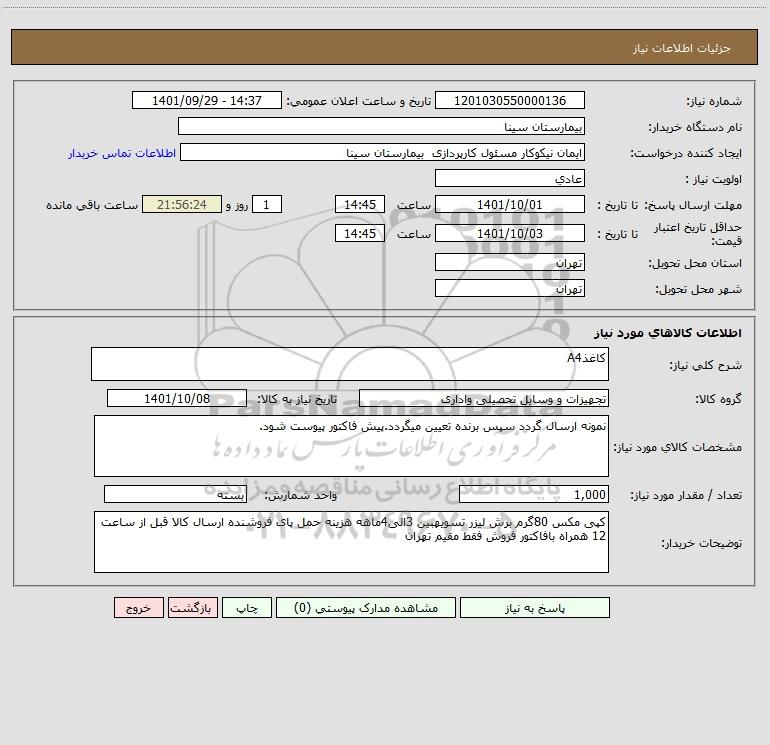Click the response deadline time field 14:45
This screenshot has height=745, width=770.
point(359,204)
